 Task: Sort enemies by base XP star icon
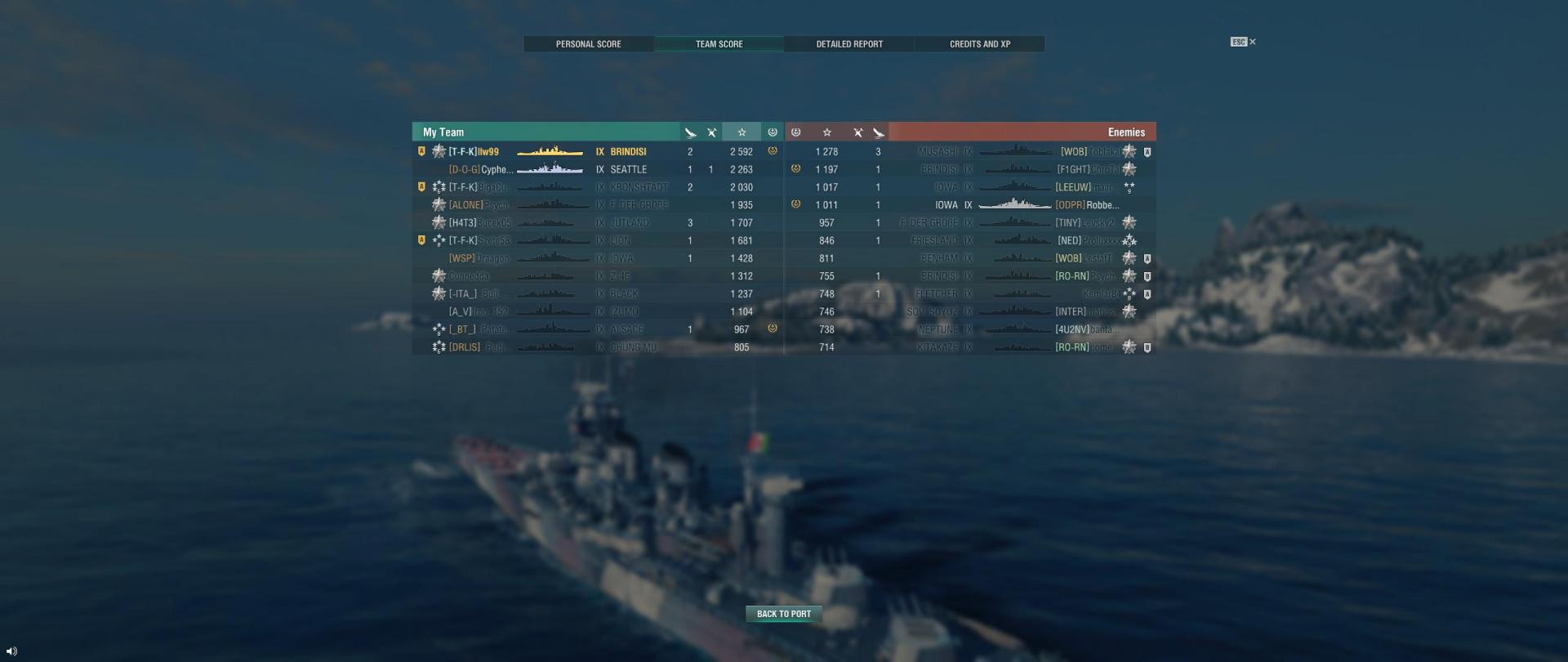point(826,132)
